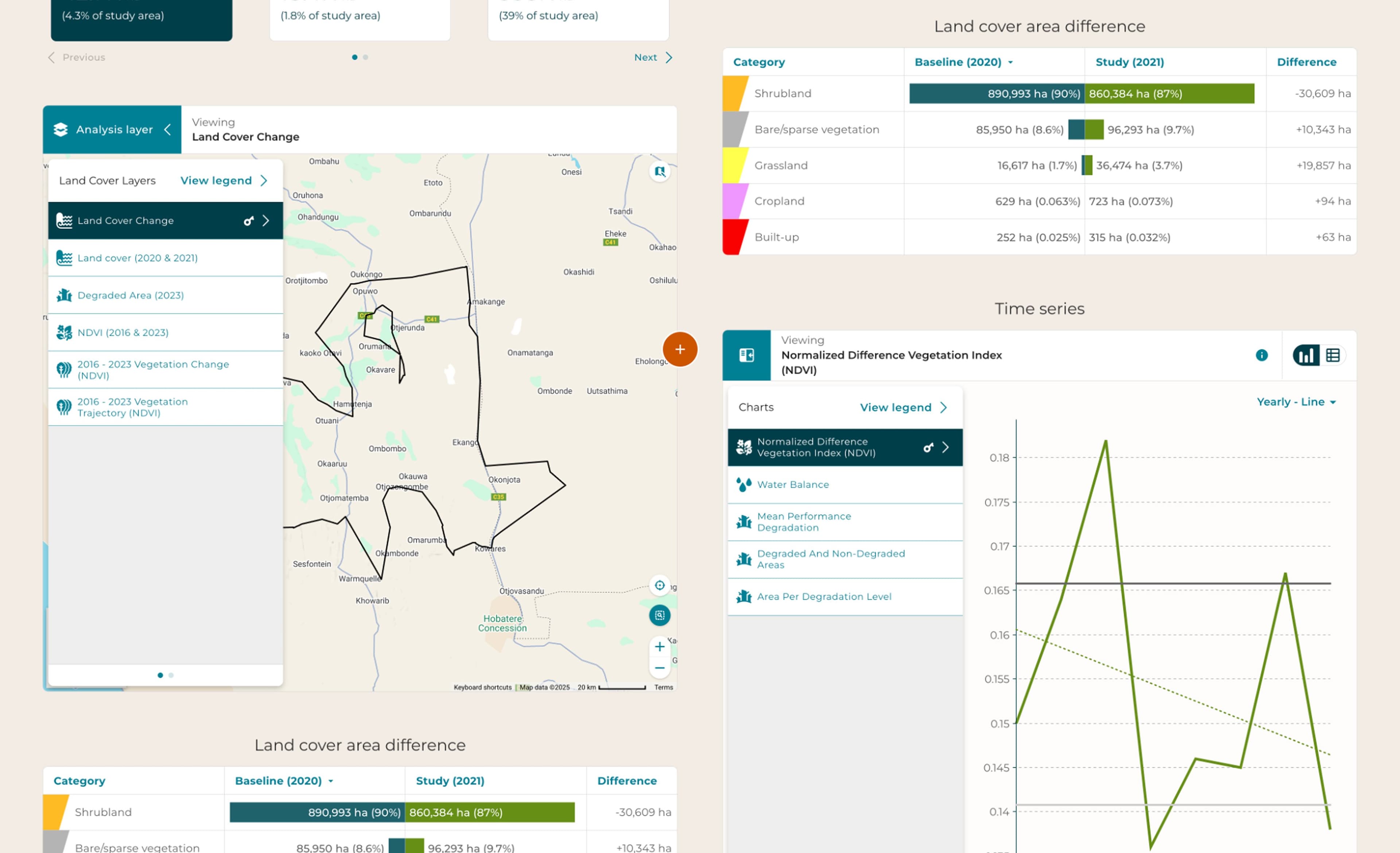Zoom in the map with plus
The width and height of the screenshot is (1400, 853).
click(x=660, y=646)
